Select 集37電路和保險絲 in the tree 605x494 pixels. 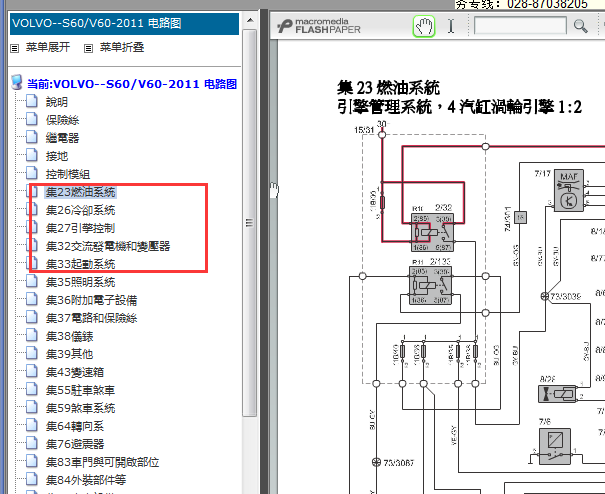pos(91,318)
